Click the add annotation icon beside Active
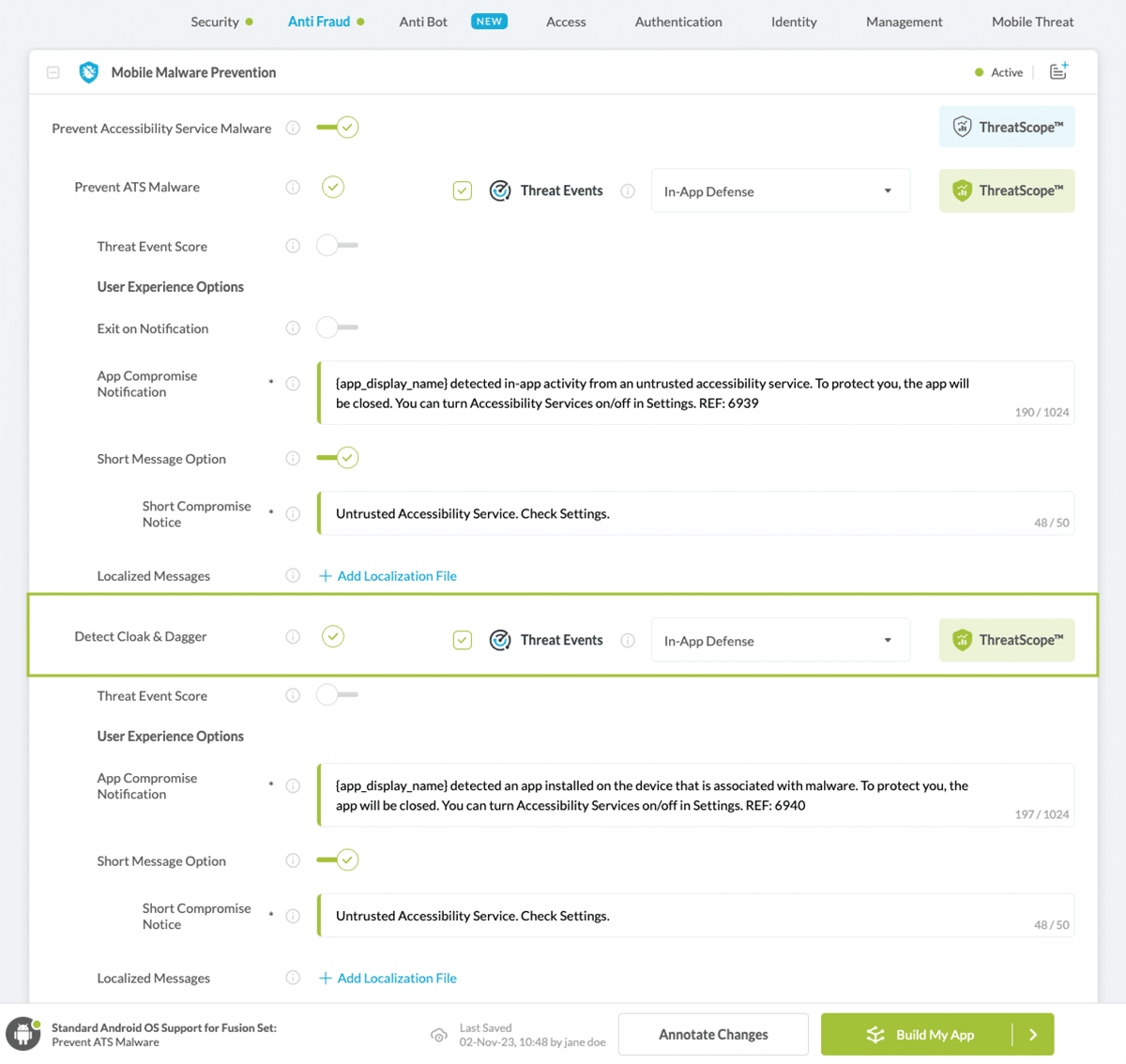Image resolution: width=1126 pixels, height=1064 pixels. pos(1058,72)
